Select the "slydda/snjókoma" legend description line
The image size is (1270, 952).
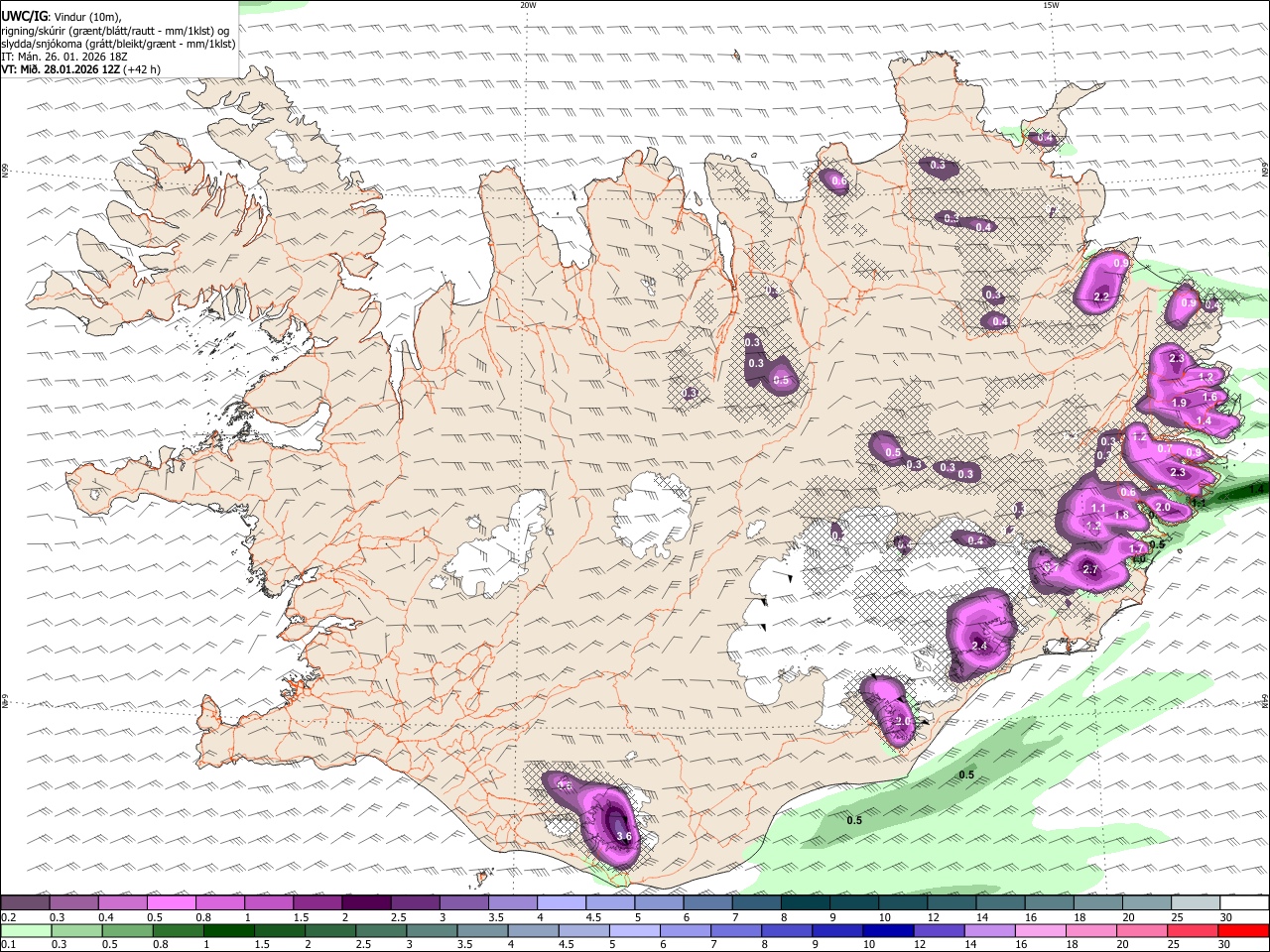point(118,44)
